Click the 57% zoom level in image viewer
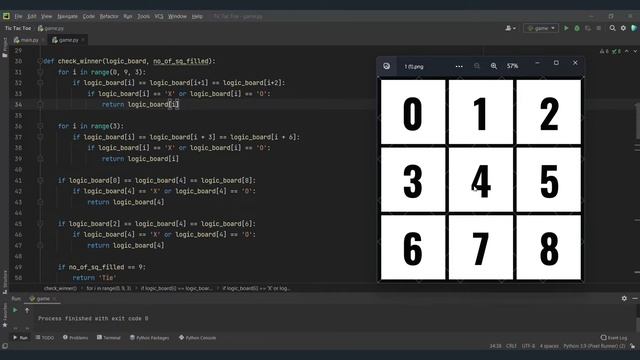This screenshot has height=360, width=640. (x=512, y=66)
